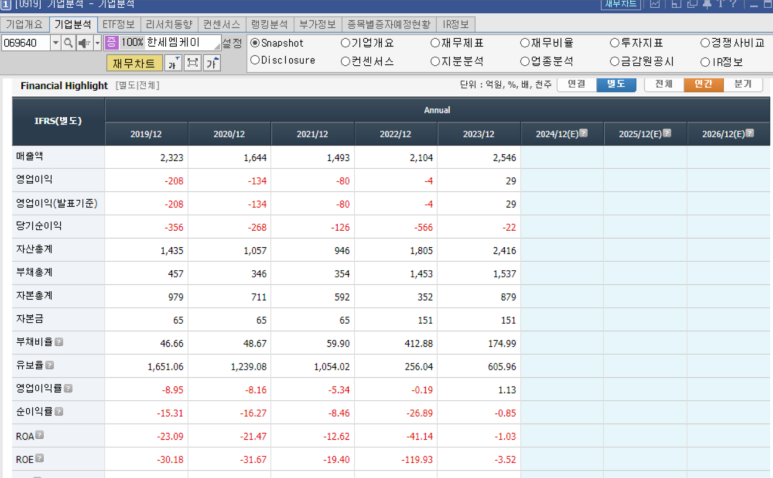The height and width of the screenshot is (478, 773).
Task: Click the 매출액 row label
Action: point(30,156)
